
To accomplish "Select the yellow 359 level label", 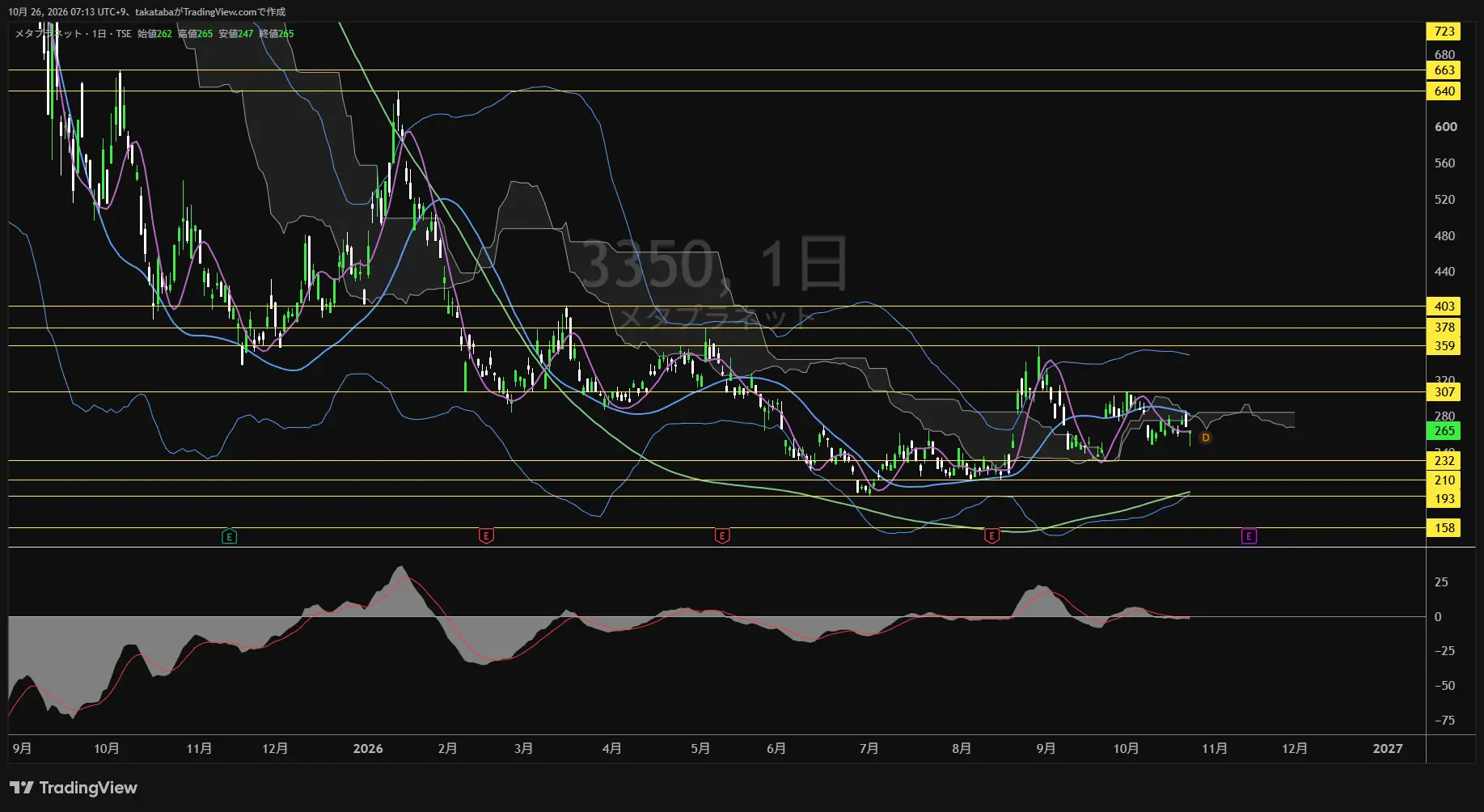I will tap(1444, 346).
